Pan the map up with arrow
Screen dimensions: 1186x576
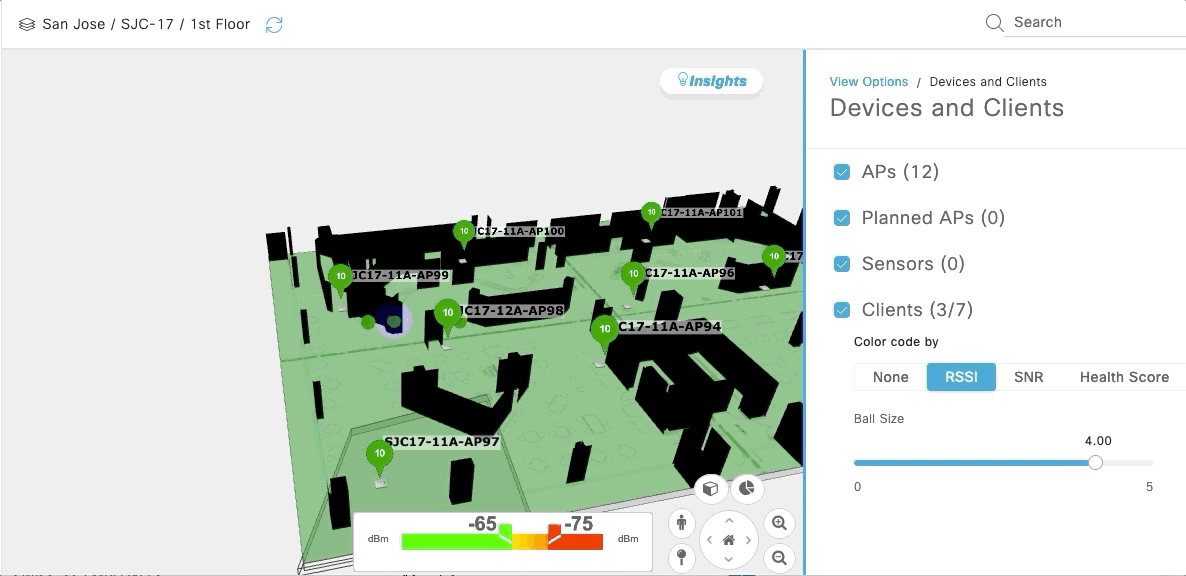(x=729, y=521)
